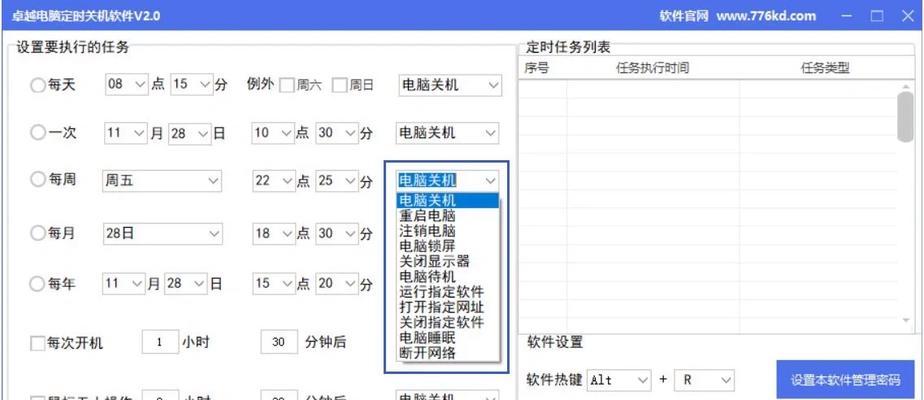The width and height of the screenshot is (924, 400).
Task: Open the 30 minute dropdown in 每月 row
Action: click(x=337, y=234)
